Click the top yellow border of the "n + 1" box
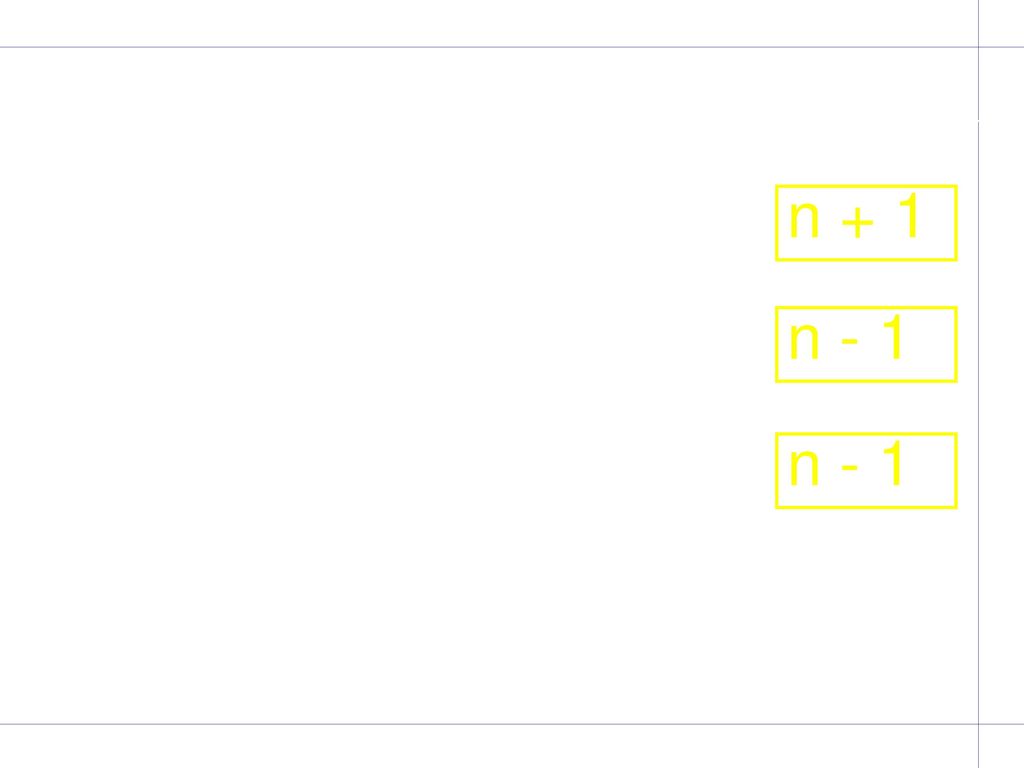Screen dimensions: 1024x768 (x=866, y=186)
